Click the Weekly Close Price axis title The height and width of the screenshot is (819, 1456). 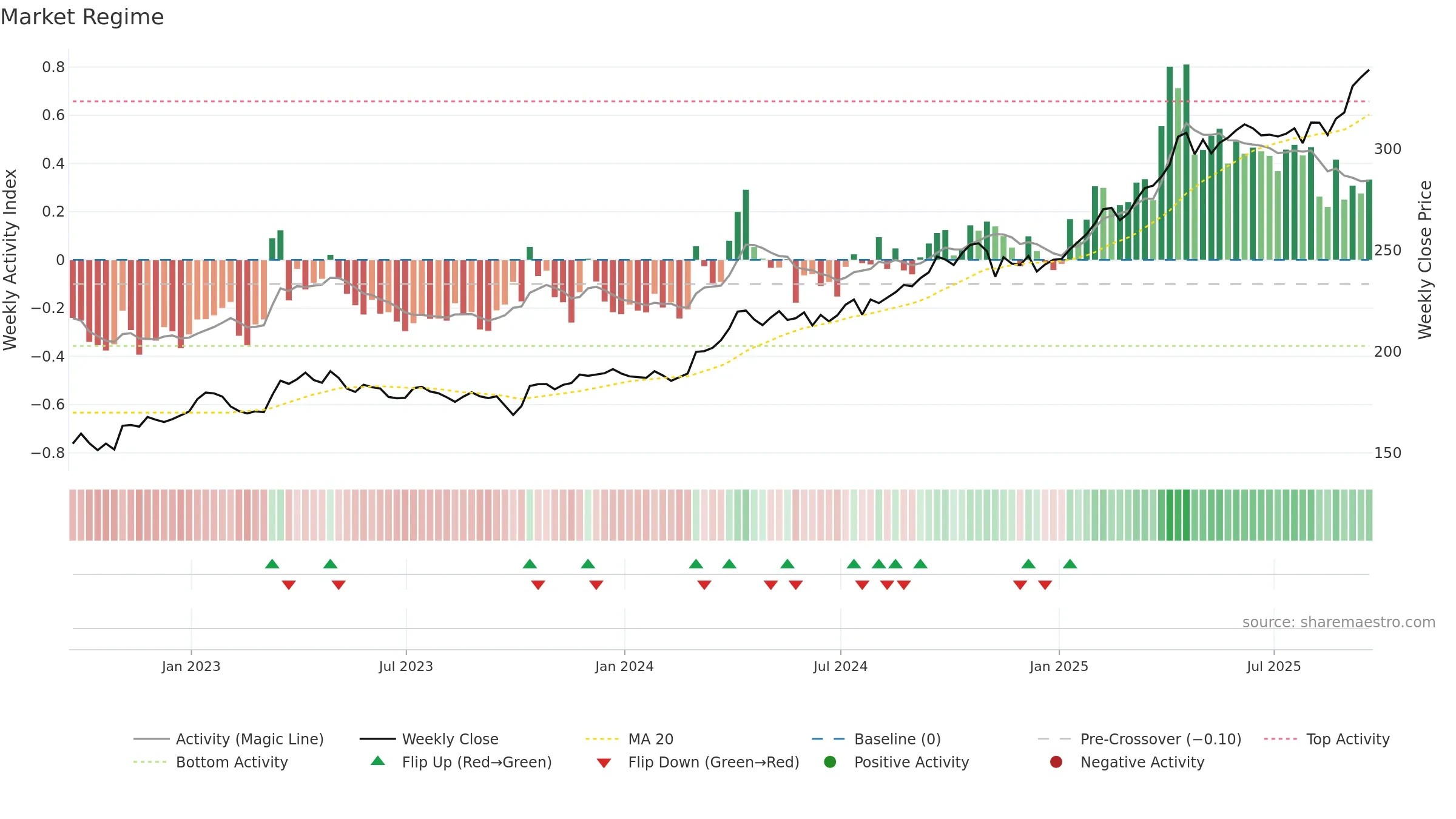[x=1425, y=260]
